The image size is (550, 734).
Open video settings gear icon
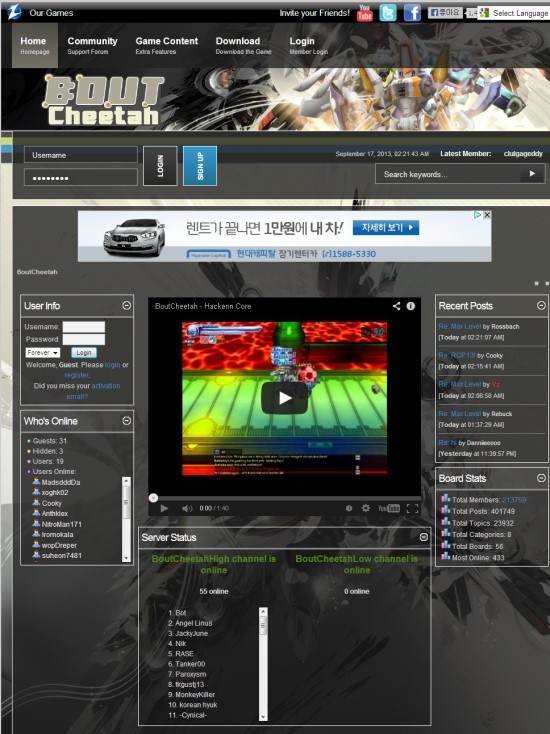(366, 508)
